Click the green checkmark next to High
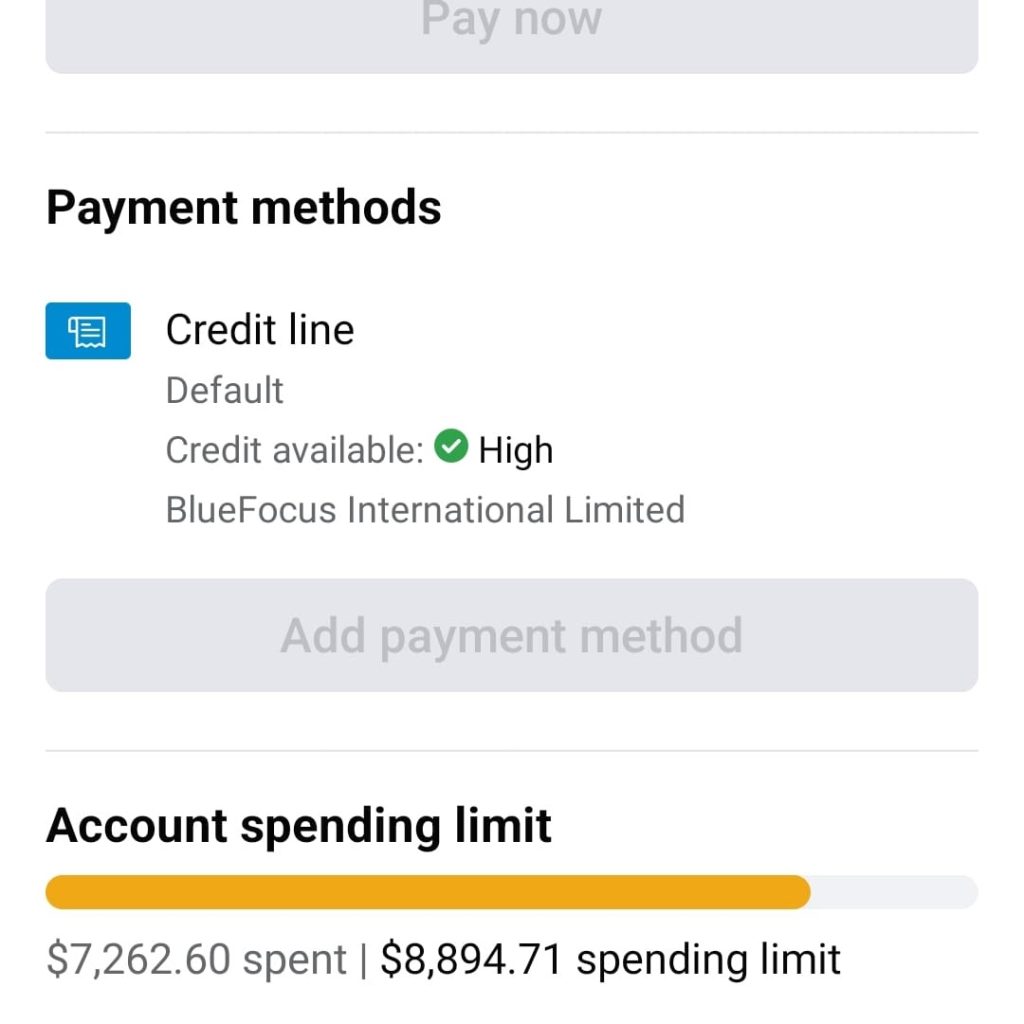1024x1024 pixels. click(453, 447)
